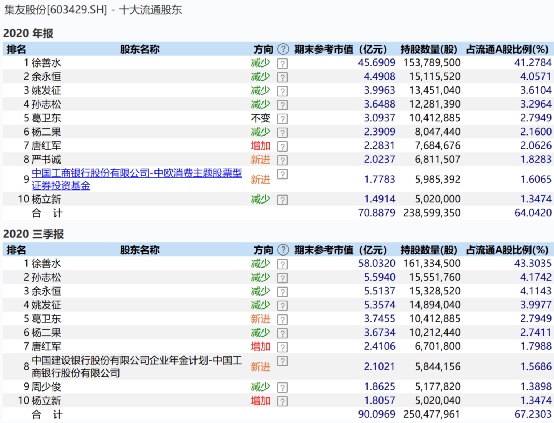Image resolution: width=554 pixels, height=423 pixels.
Task: Click the 排名 header in 2020 年报 table
Action: 16,49
